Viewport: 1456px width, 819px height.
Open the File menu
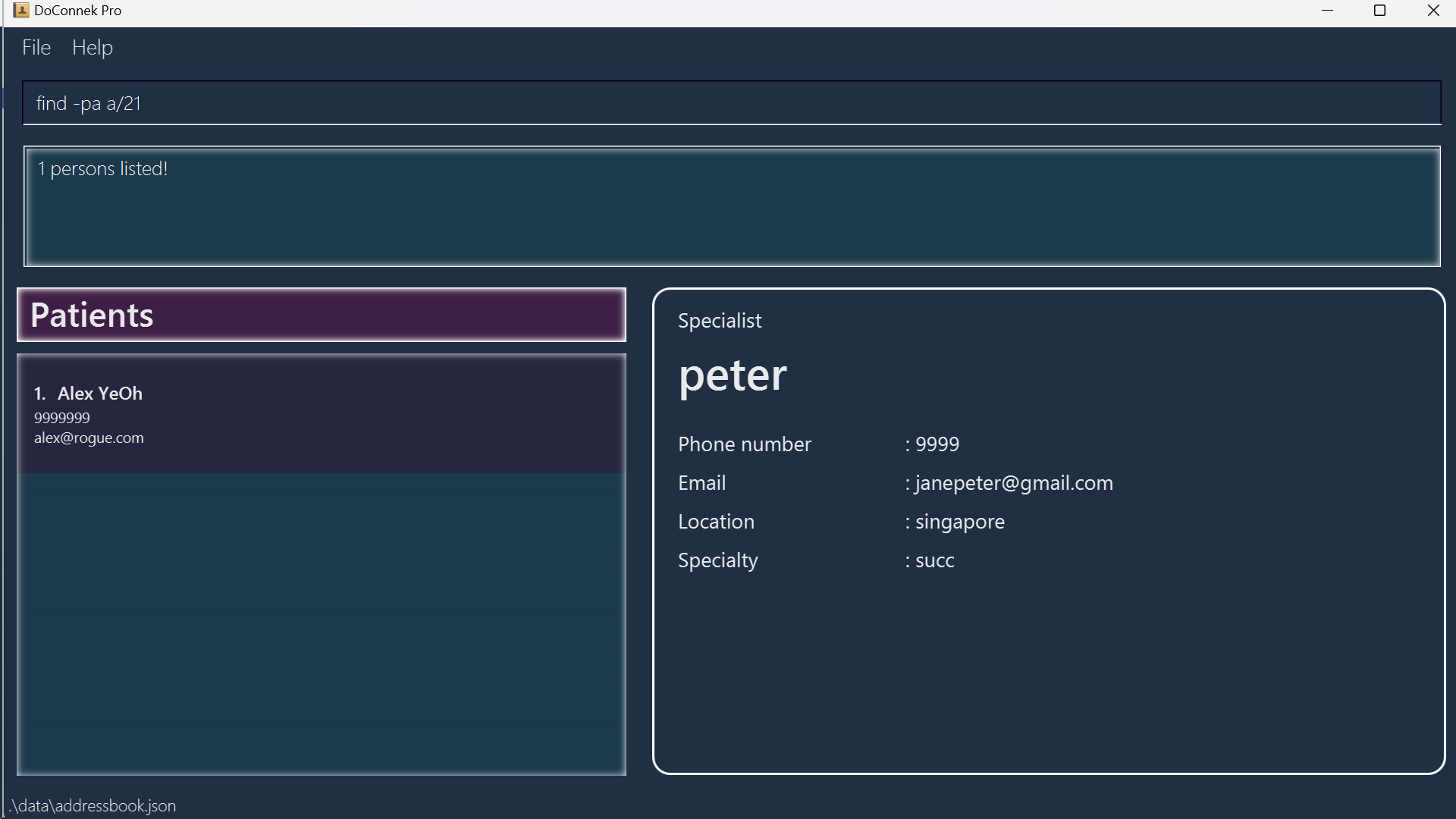point(36,48)
